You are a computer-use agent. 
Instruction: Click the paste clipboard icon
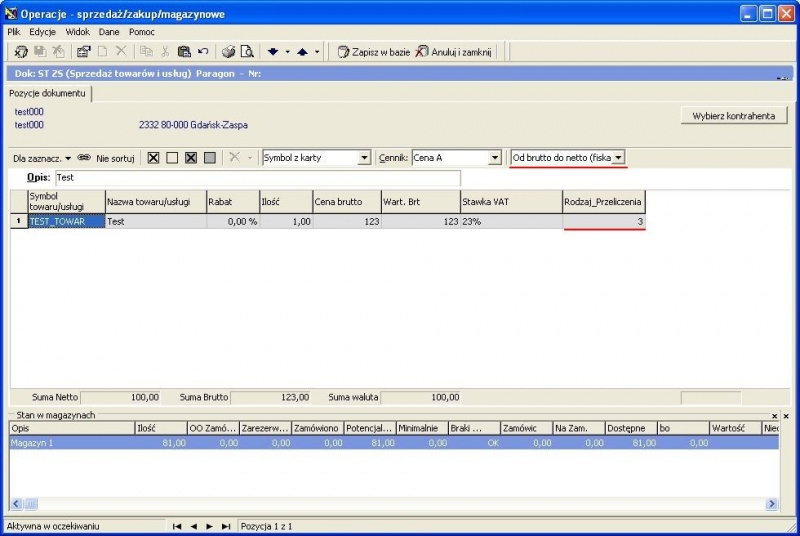click(x=184, y=52)
